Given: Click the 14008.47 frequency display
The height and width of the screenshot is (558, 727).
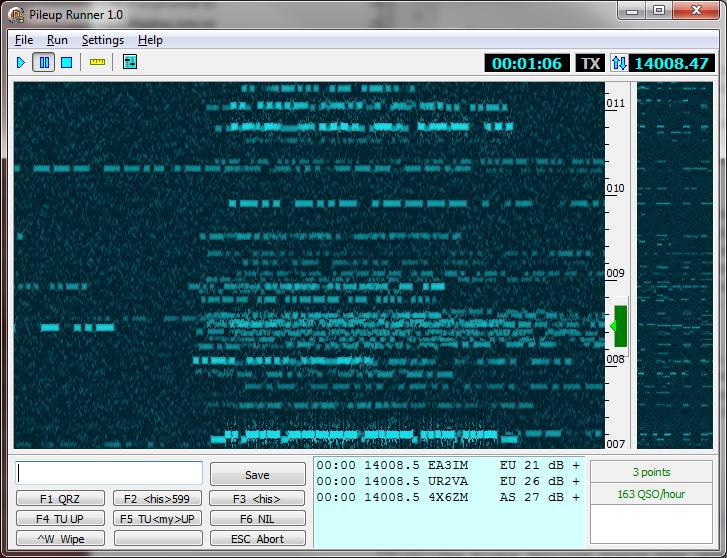Looking at the screenshot, I should coord(671,63).
